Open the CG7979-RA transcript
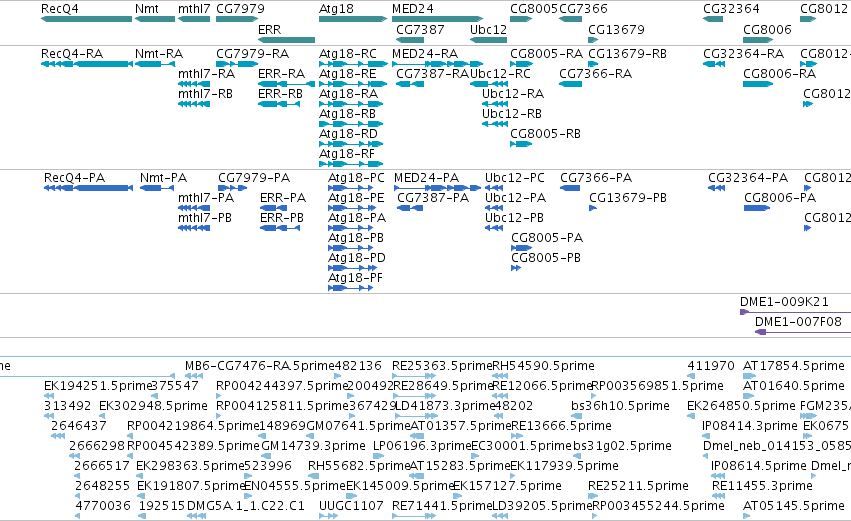 (237, 64)
